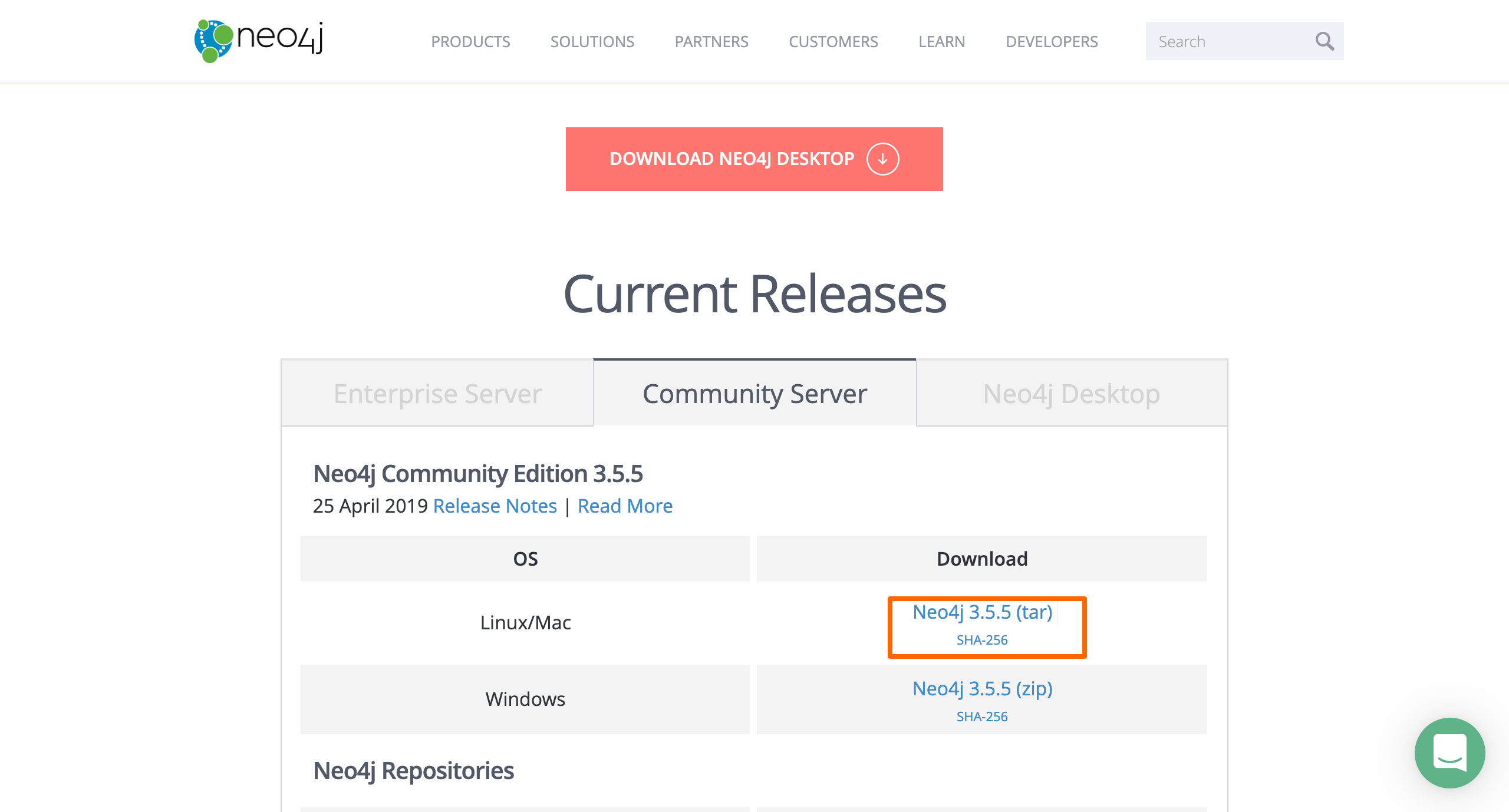Download Neo4j 3.5.5 tar file
This screenshot has width=1509, height=812.
[982, 612]
